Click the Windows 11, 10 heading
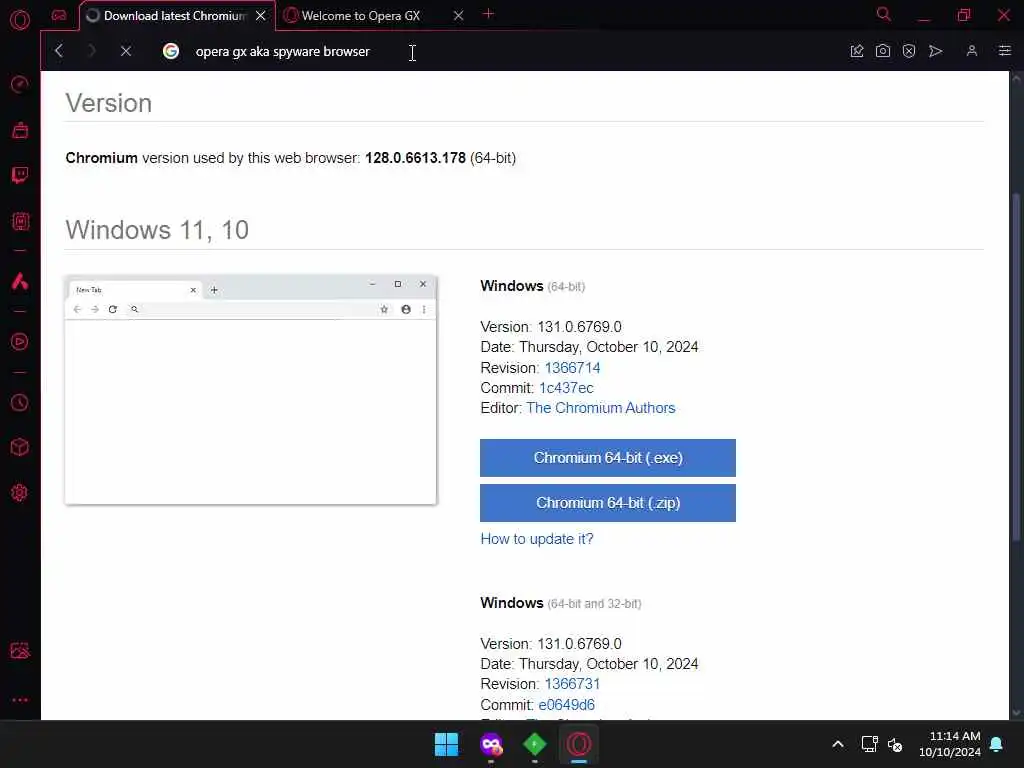 tap(157, 230)
